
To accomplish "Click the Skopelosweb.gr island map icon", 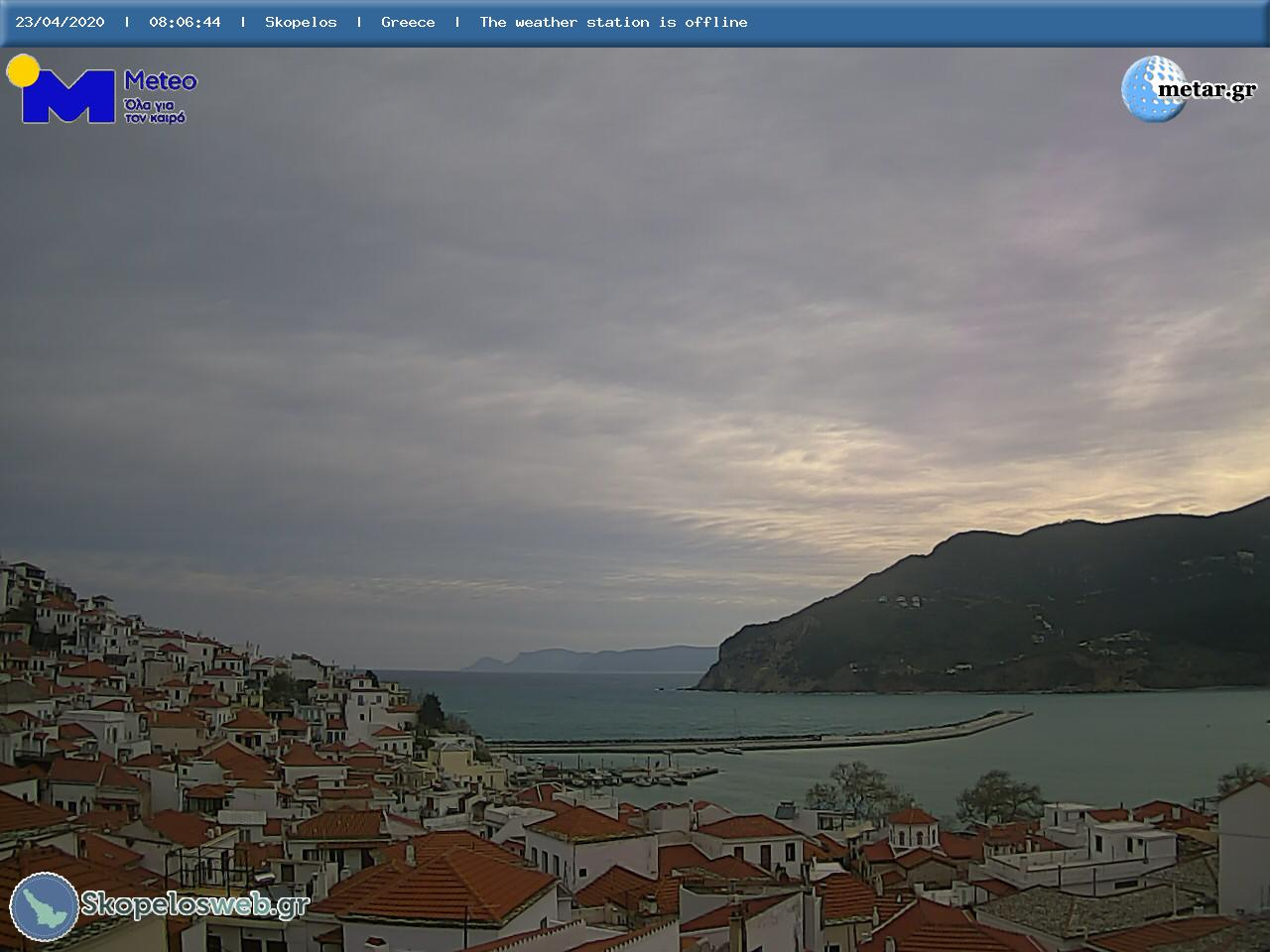I will point(45,907).
